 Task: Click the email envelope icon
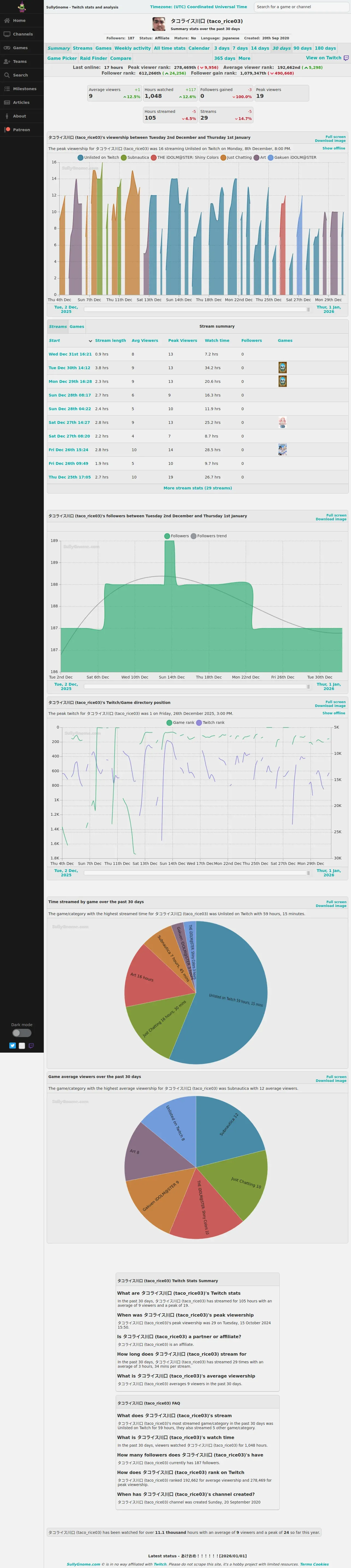(x=22, y=1046)
